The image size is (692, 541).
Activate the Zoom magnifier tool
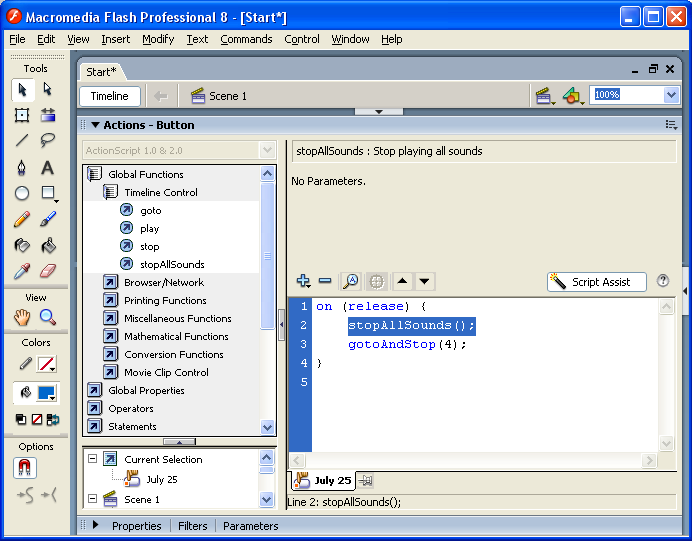pyautogui.click(x=47, y=317)
